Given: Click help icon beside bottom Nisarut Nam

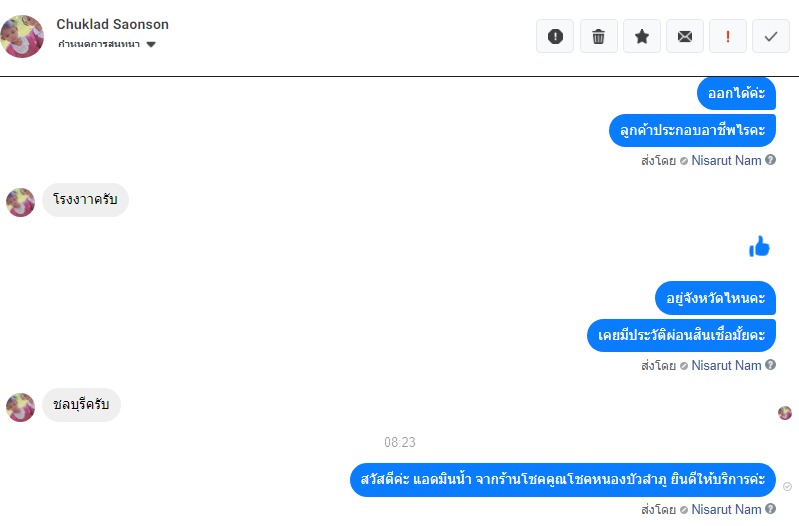Looking at the screenshot, I should [x=770, y=509].
